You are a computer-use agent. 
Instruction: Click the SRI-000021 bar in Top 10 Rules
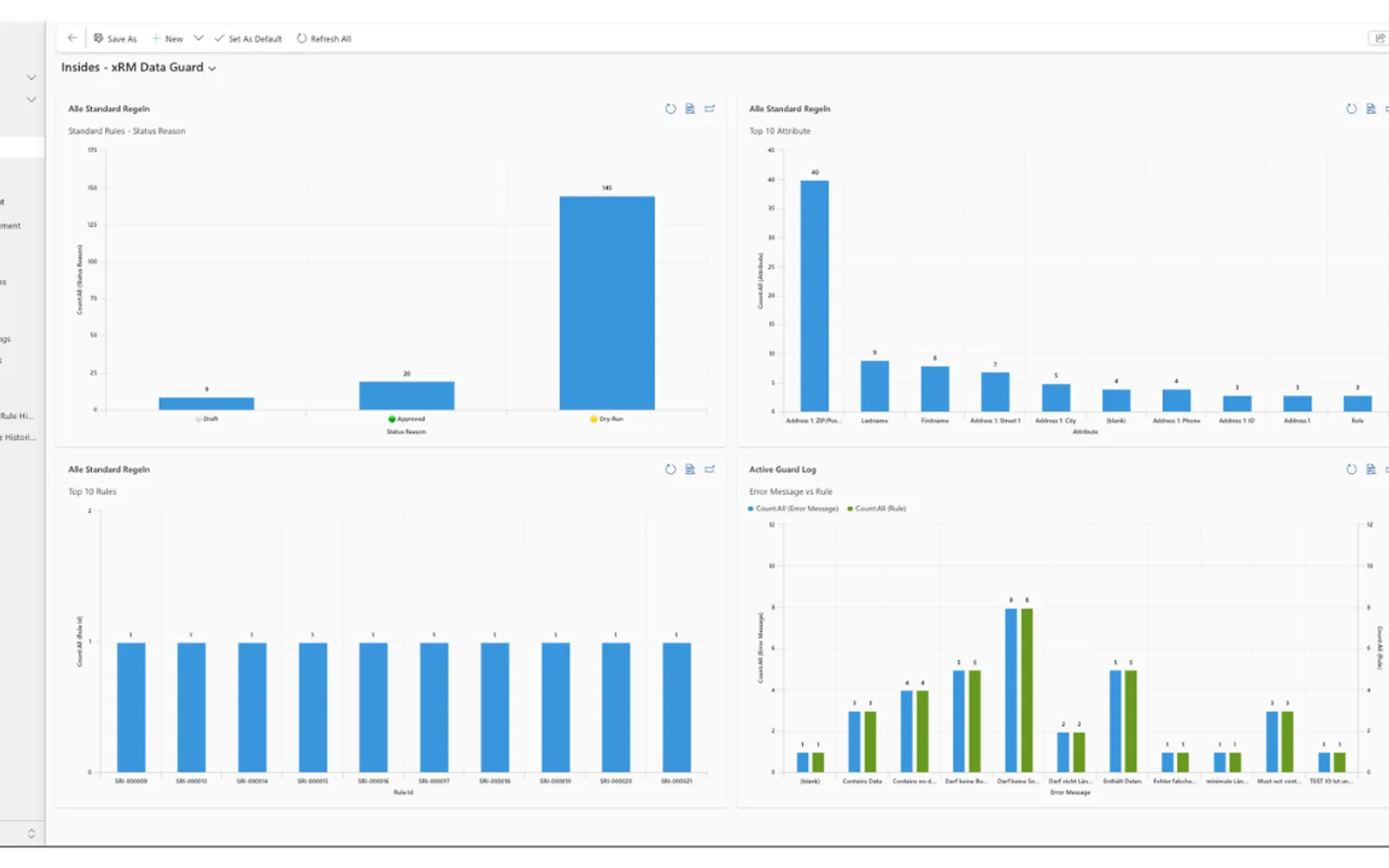676,707
